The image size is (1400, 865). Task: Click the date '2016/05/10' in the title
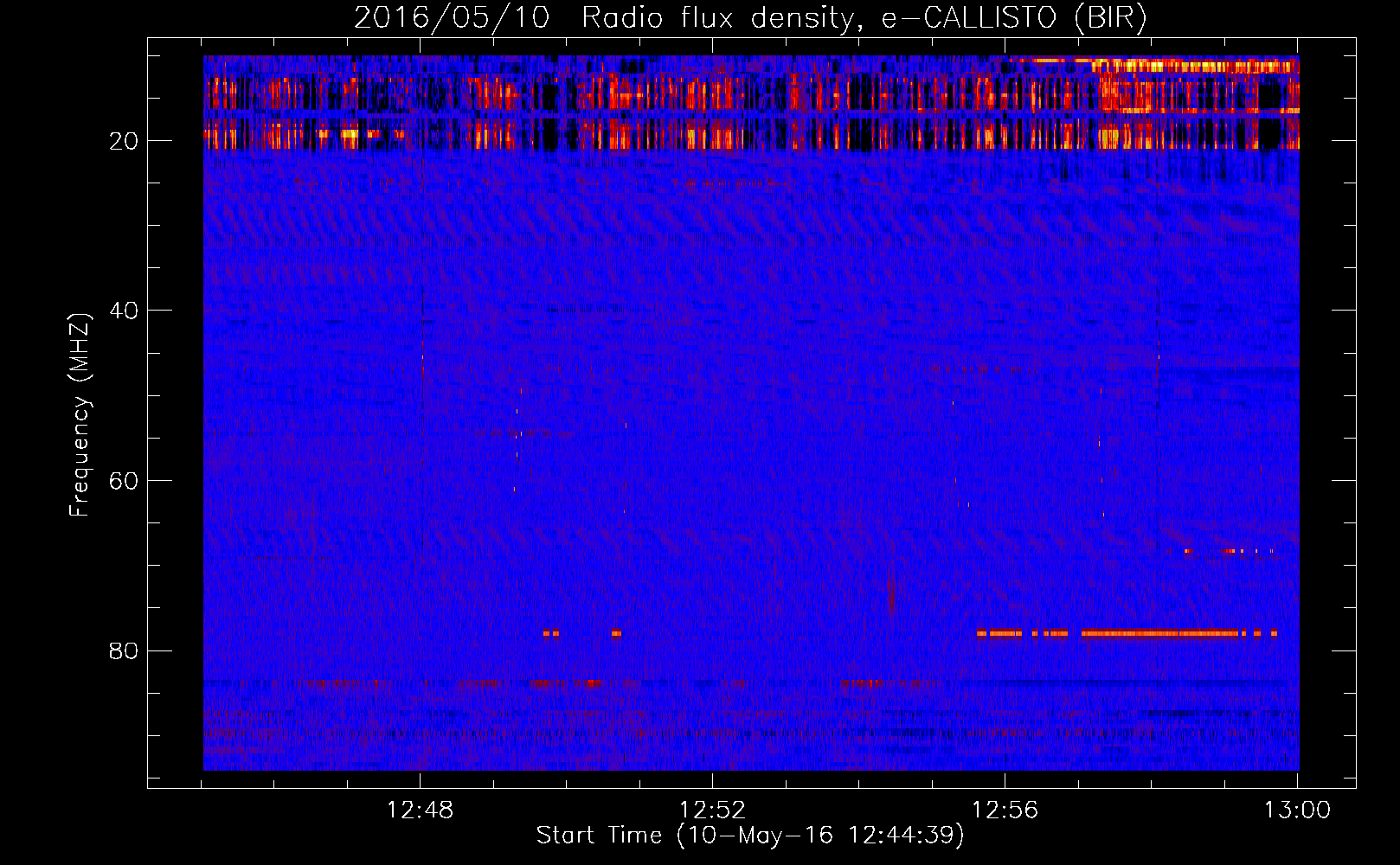click(452, 17)
